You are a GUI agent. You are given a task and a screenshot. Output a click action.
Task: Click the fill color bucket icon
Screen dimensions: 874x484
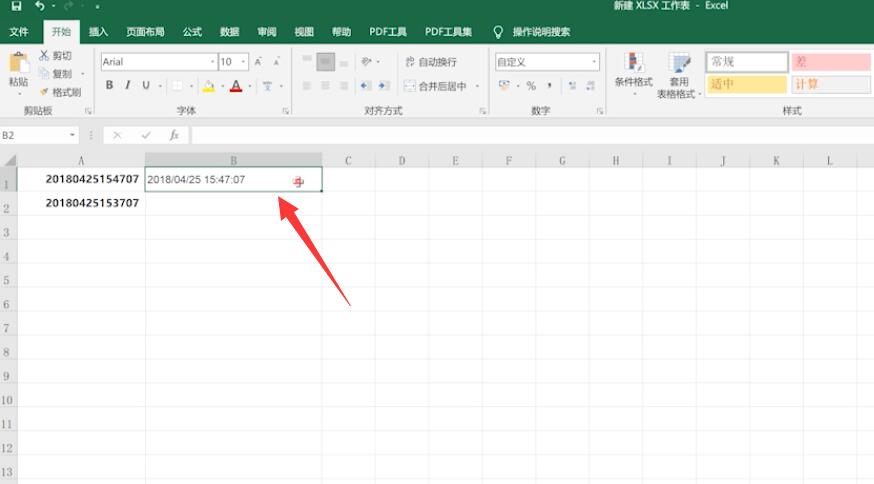tap(208, 86)
